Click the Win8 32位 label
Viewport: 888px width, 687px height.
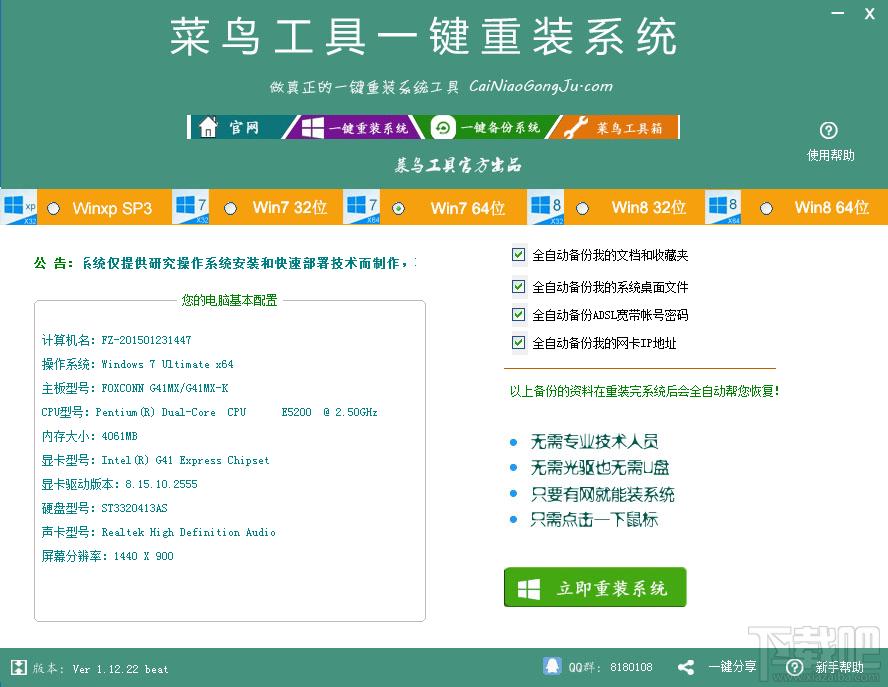649,208
